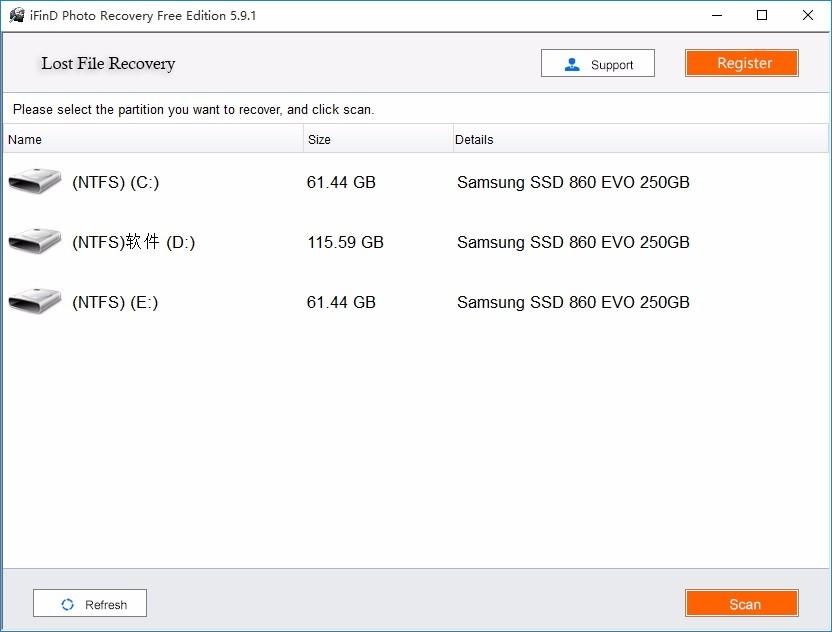Viewport: 832px width, 632px height.
Task: Click the Refresh circular arrow icon
Action: pyautogui.click(x=67, y=604)
